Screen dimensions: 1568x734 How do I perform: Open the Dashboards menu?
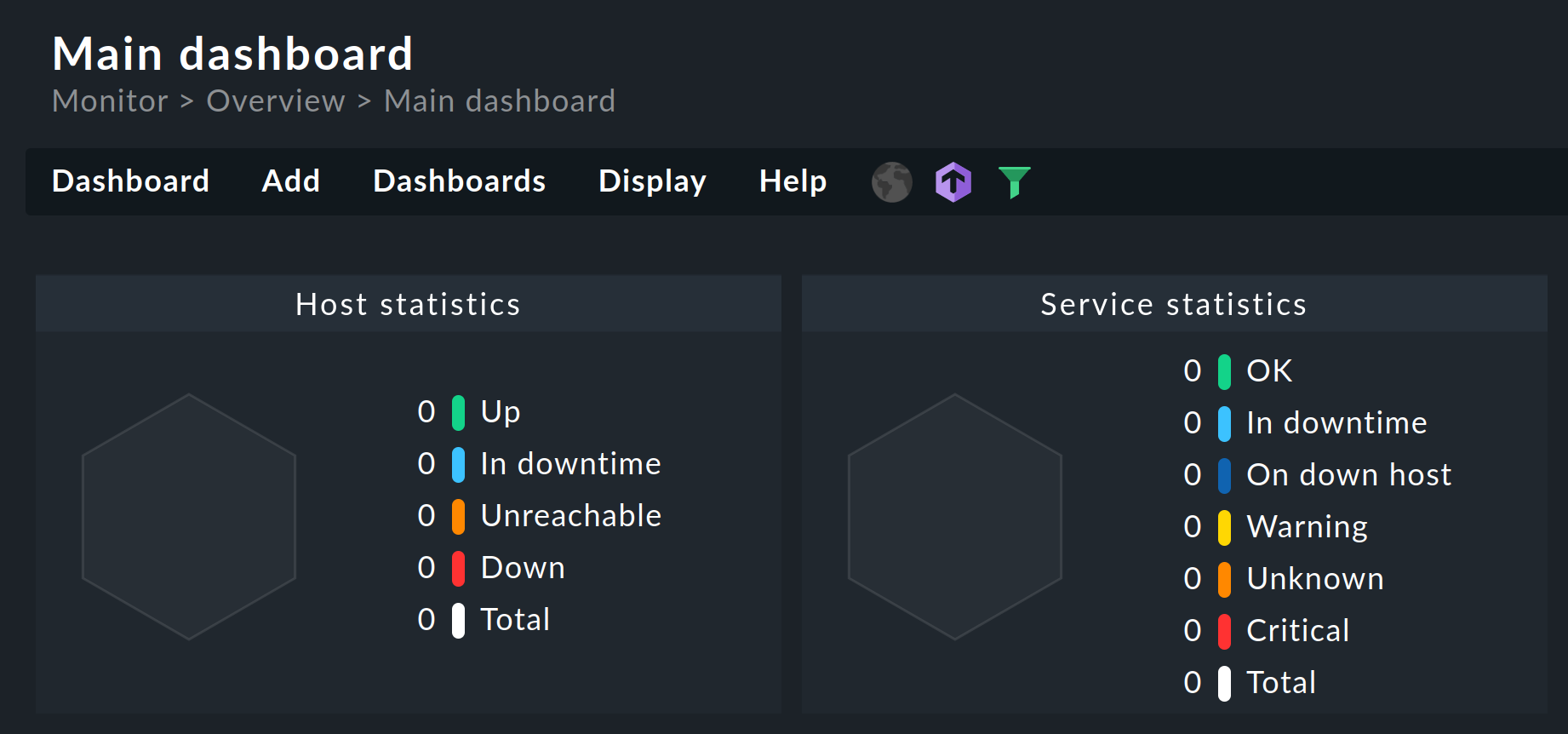tap(460, 181)
